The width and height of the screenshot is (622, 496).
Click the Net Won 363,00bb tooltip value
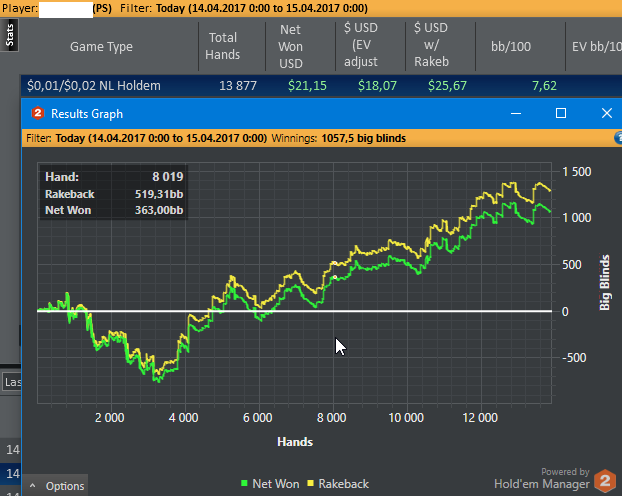(159, 210)
